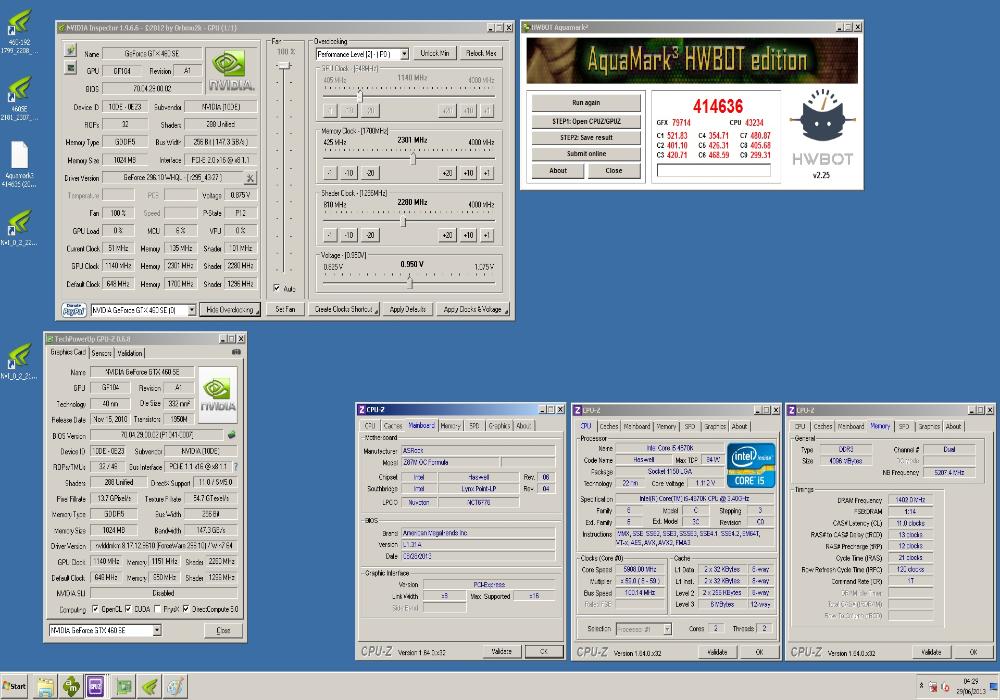
Task: Open the Memory tab in the ASRock mainboard CPU-Z window
Action: coord(450,426)
